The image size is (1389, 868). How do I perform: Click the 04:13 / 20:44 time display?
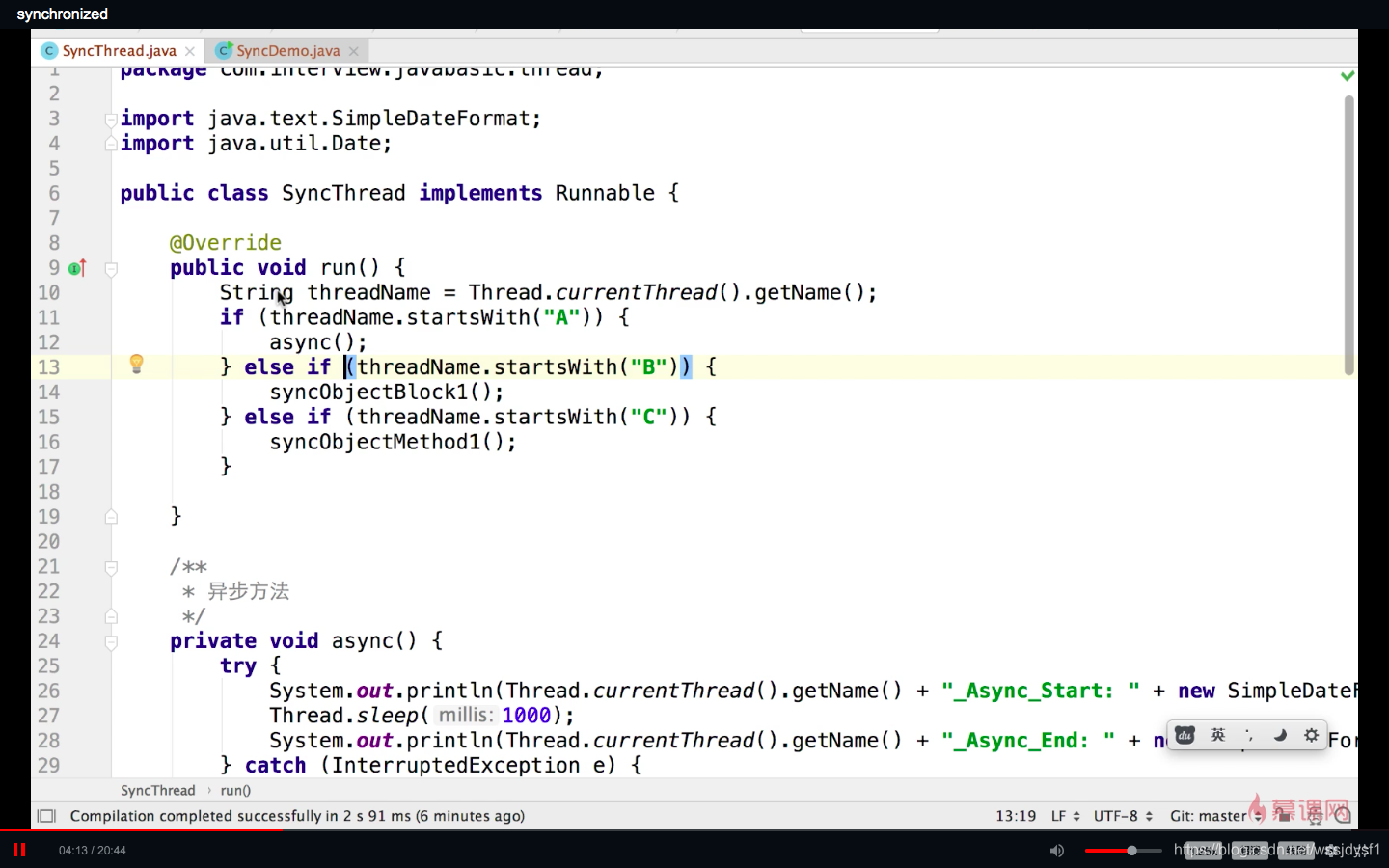tap(92, 851)
